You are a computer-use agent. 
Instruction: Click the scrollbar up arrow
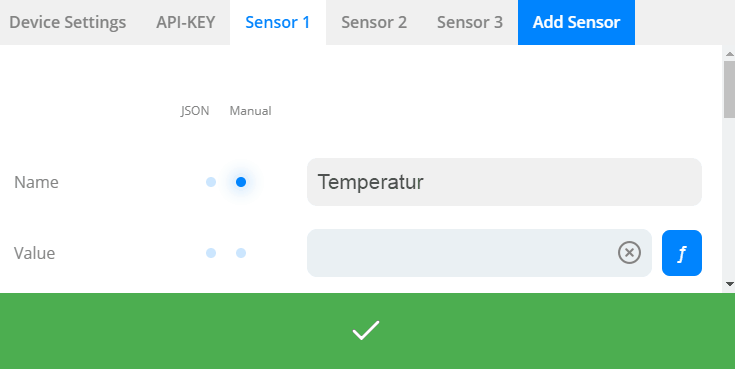pyautogui.click(x=729, y=54)
